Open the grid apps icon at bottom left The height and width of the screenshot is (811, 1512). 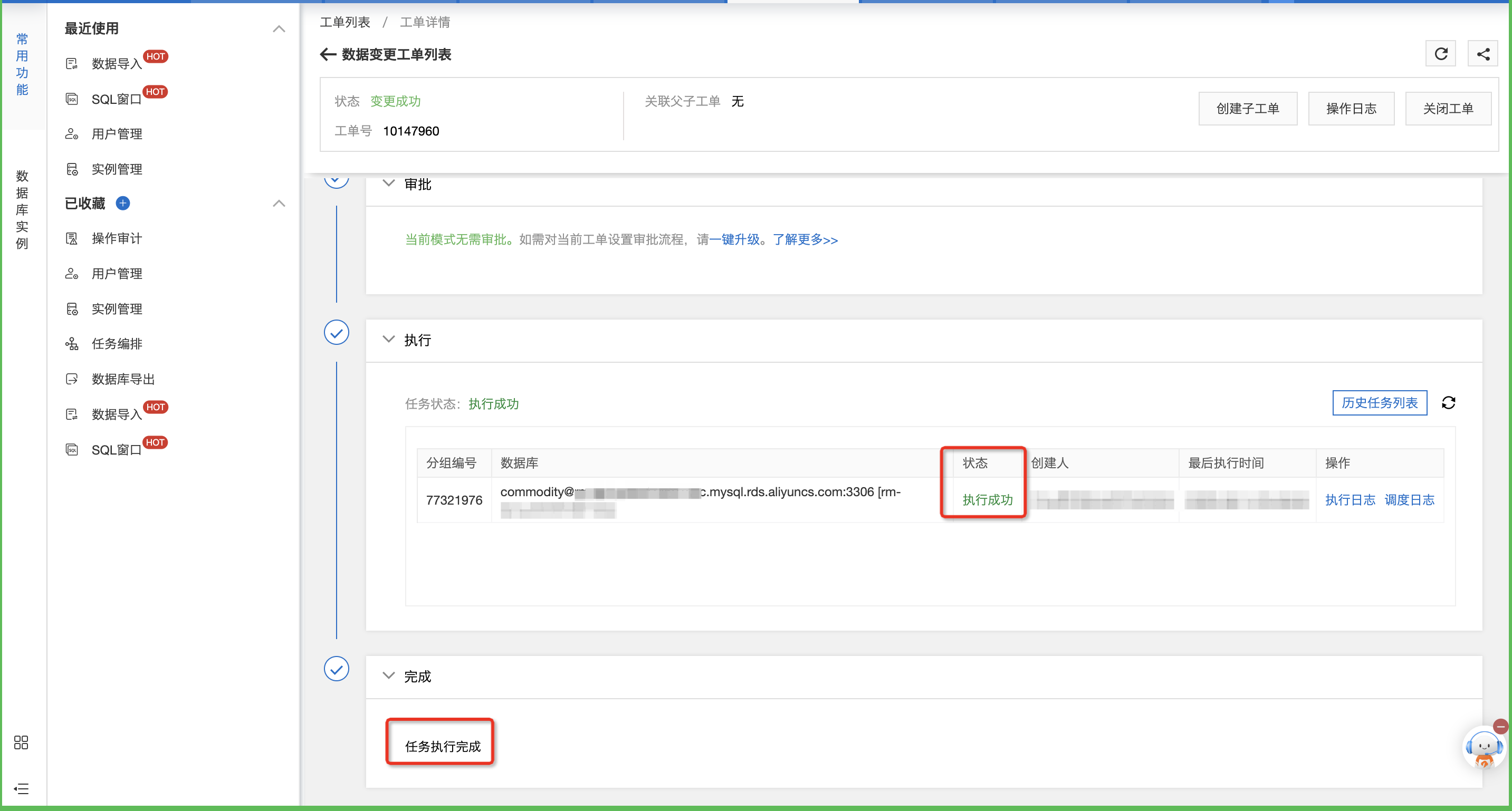coord(21,742)
